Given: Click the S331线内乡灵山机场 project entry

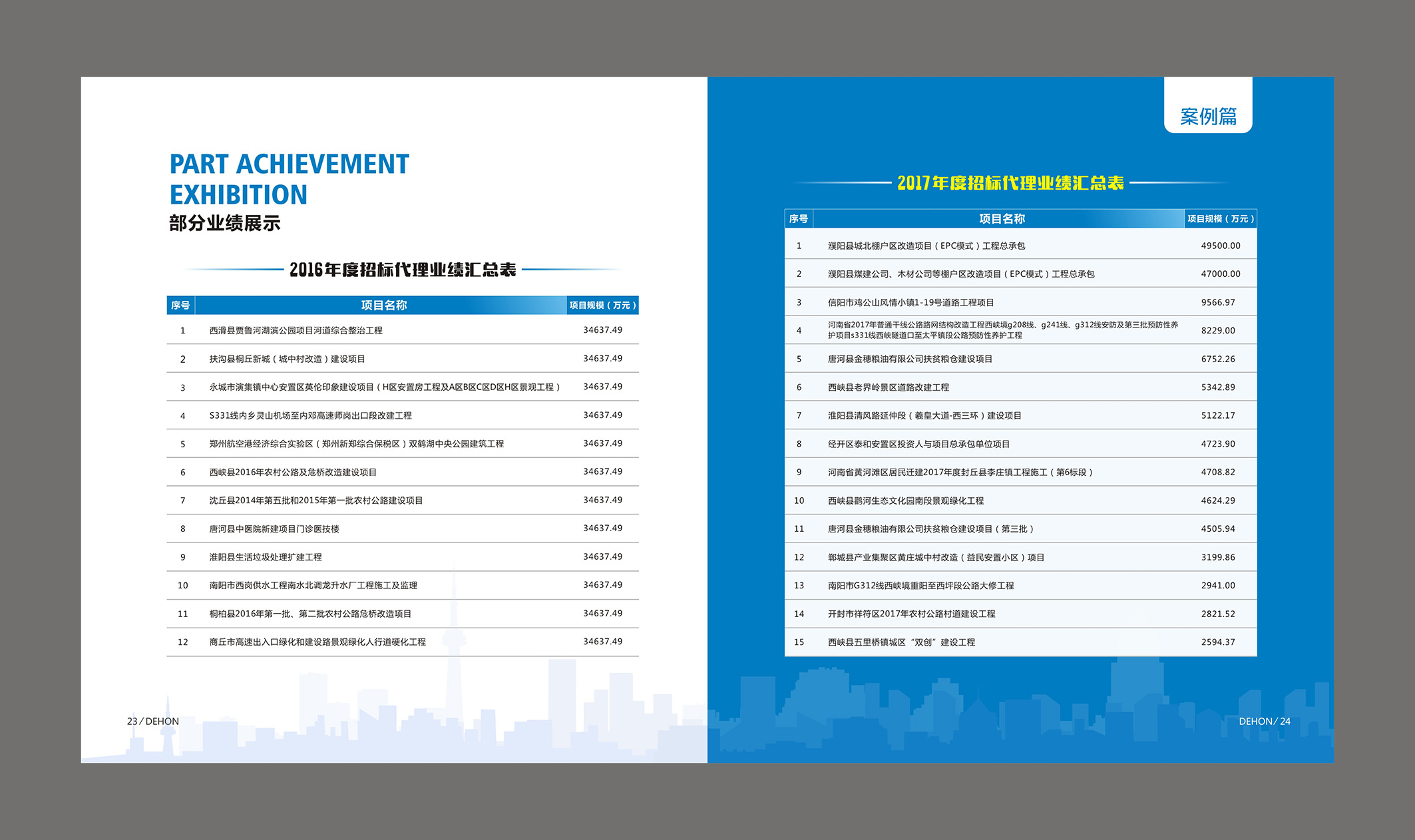Looking at the screenshot, I should 310,416.
